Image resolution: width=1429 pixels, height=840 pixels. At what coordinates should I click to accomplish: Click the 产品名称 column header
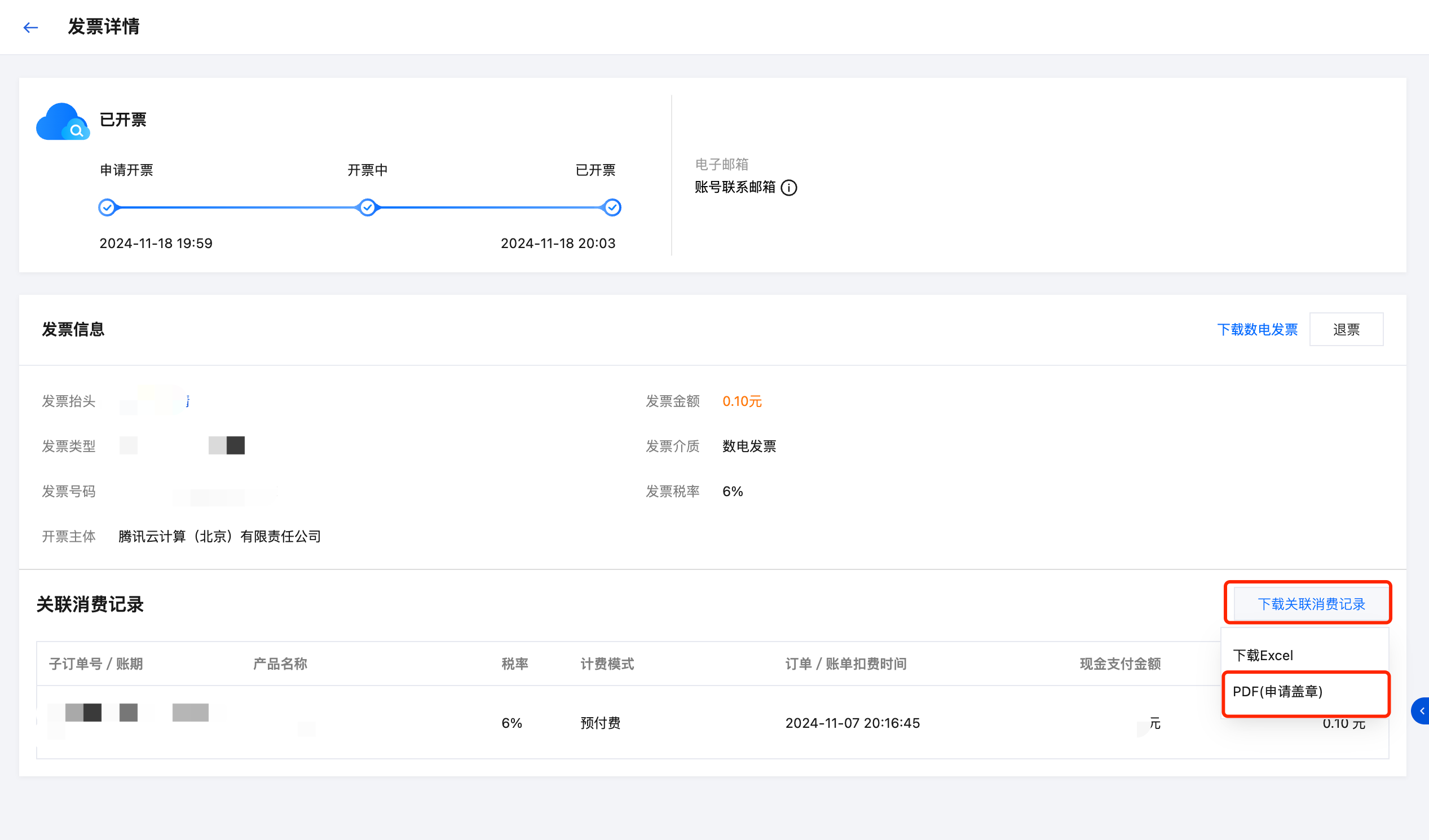click(280, 664)
